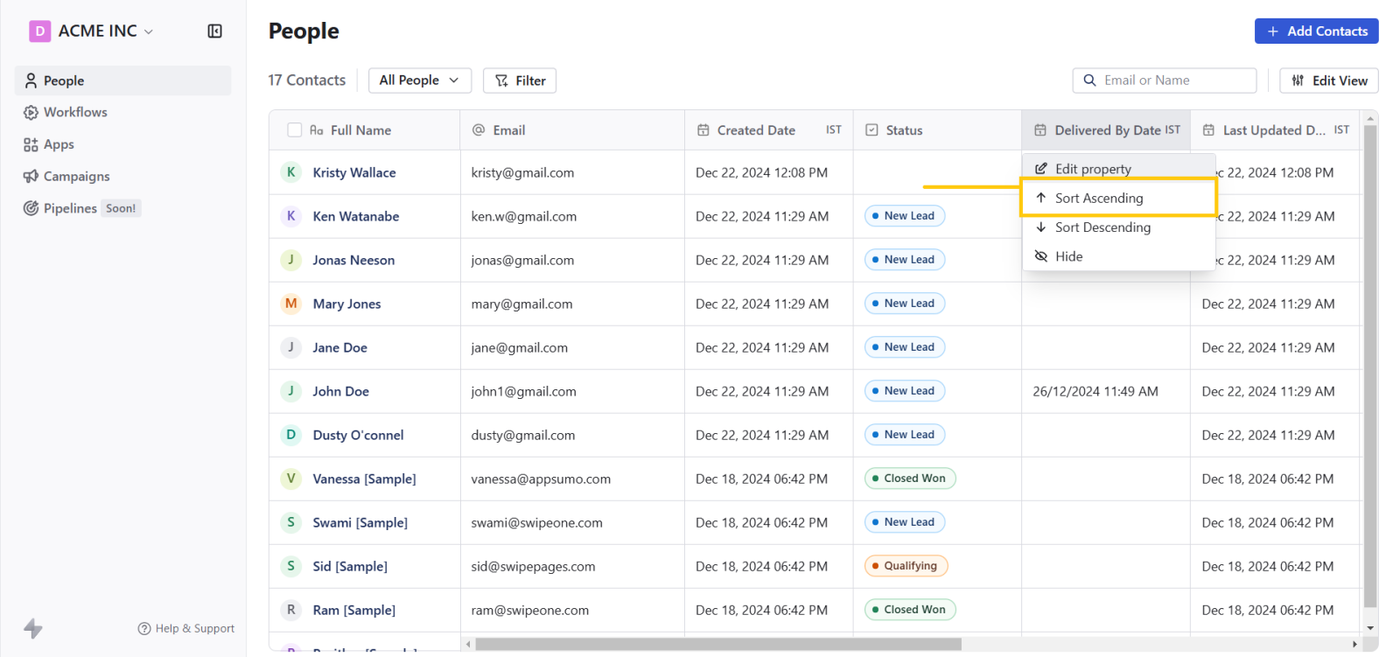Click the lightning bolt icon in sidebar

pyautogui.click(x=33, y=628)
